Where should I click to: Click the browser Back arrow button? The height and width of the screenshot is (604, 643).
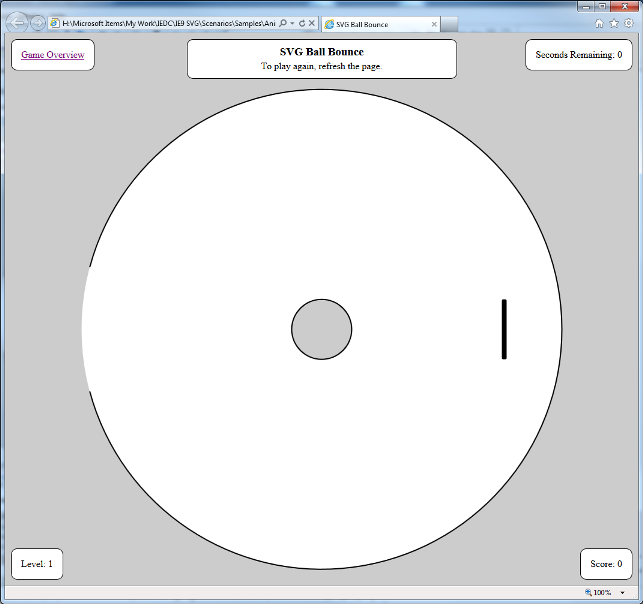(17, 23)
